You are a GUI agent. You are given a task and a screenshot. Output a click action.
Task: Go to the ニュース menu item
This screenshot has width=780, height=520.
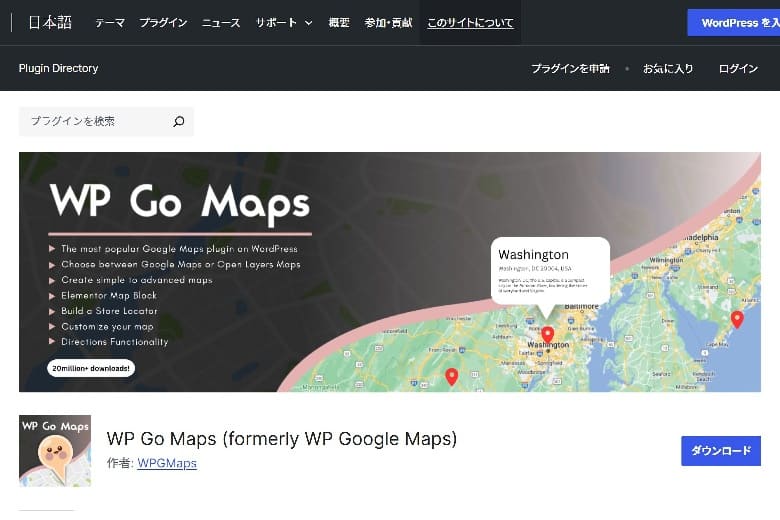click(221, 23)
